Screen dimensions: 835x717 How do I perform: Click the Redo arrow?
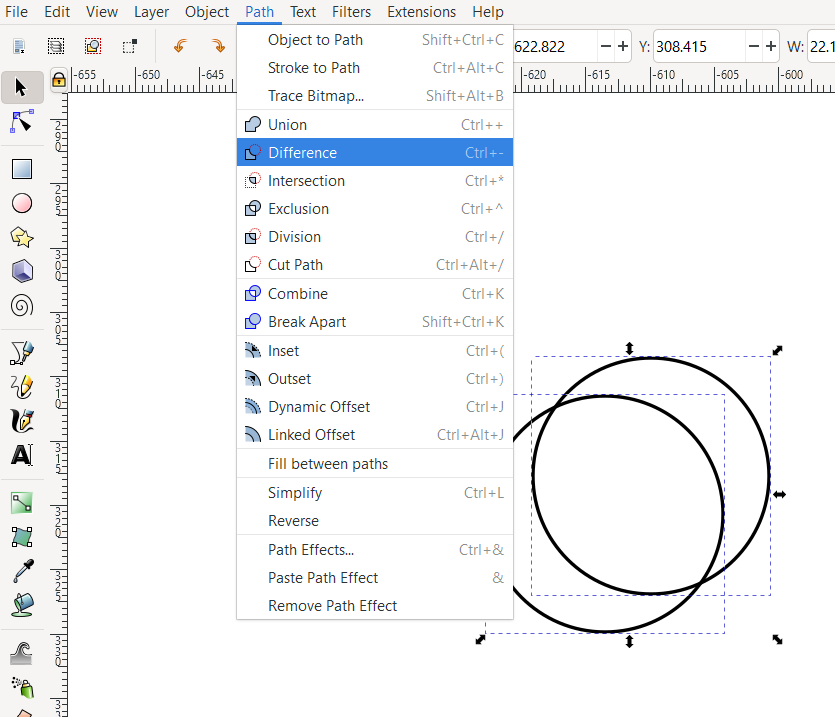point(217,44)
